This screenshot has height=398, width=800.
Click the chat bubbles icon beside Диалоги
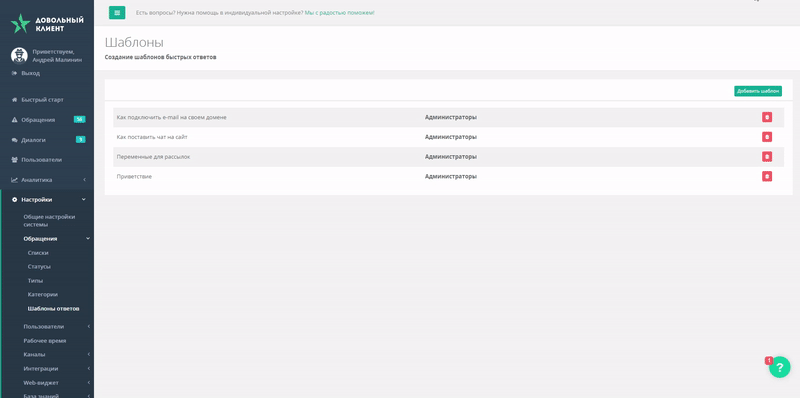coord(14,140)
